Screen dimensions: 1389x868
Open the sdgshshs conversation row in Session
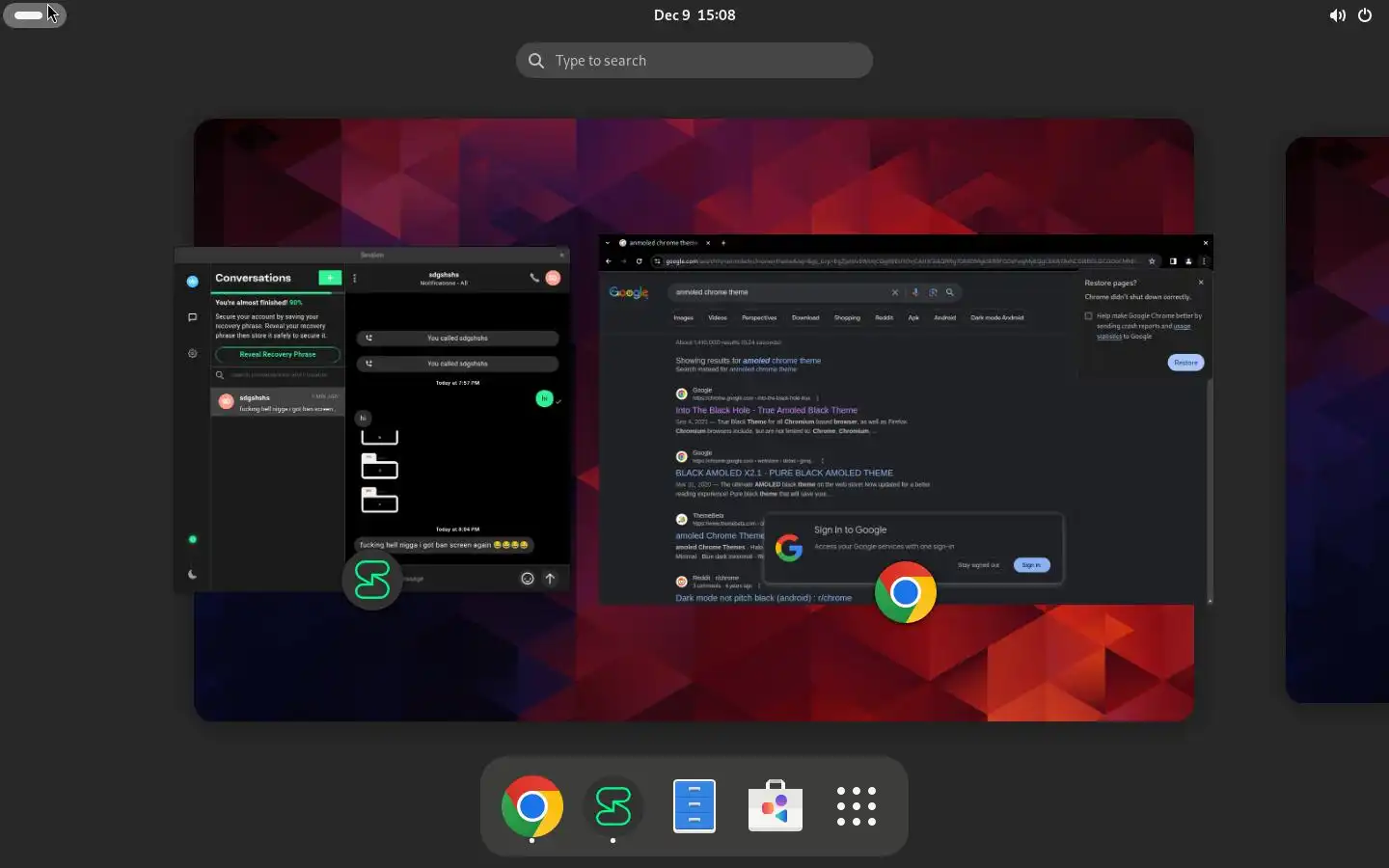[278, 402]
